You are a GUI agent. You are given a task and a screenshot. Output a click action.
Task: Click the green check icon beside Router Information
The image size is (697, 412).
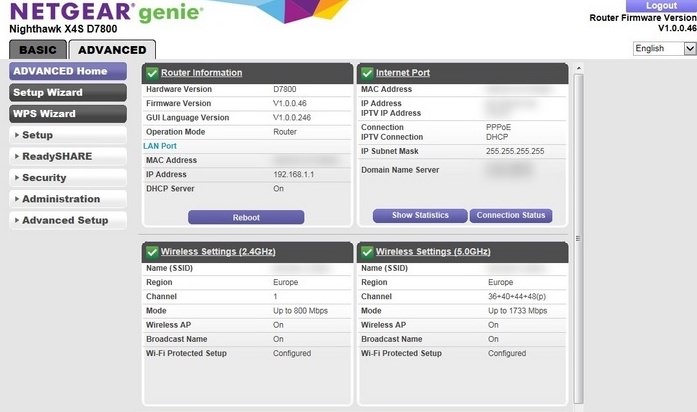152,73
